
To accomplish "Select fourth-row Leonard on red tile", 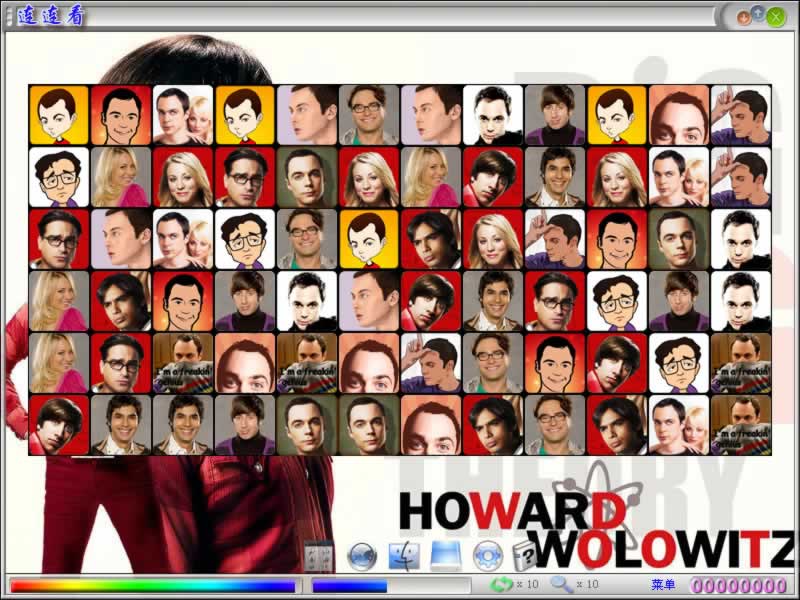I will pyautogui.click(x=555, y=302).
